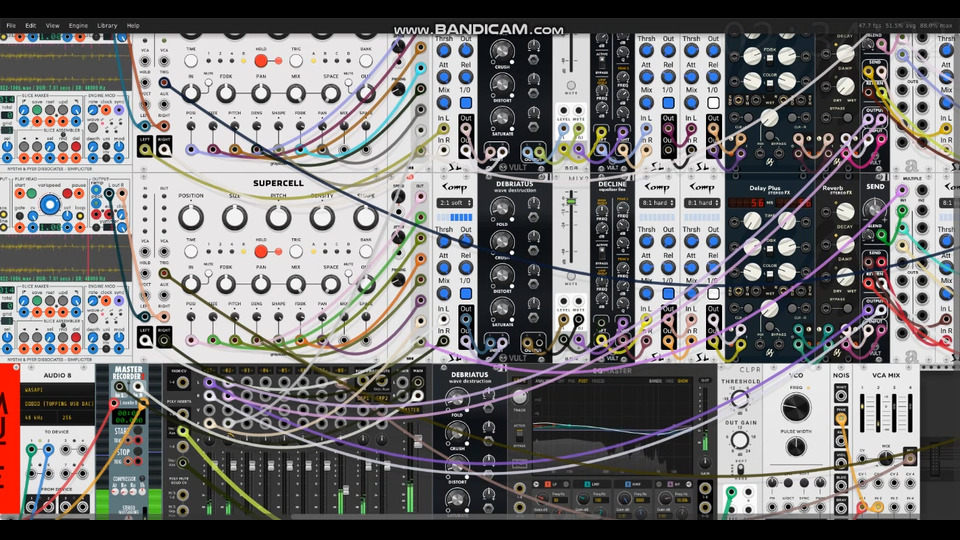
Task: Click the BANK button on the lower Supercell
Action: coord(366,252)
